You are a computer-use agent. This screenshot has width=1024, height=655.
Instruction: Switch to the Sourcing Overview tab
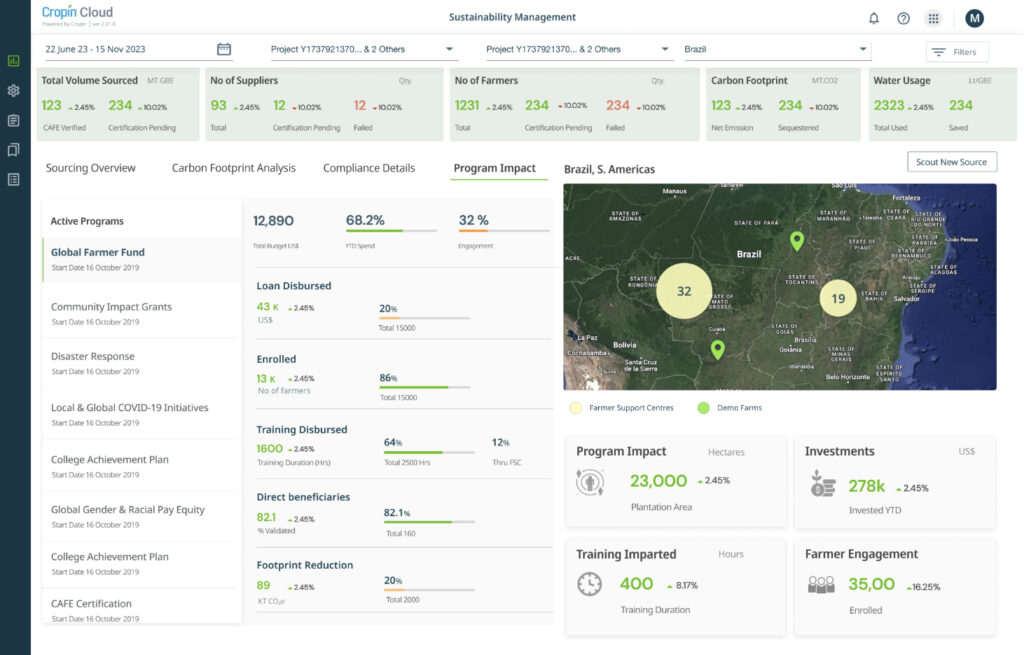coord(90,168)
